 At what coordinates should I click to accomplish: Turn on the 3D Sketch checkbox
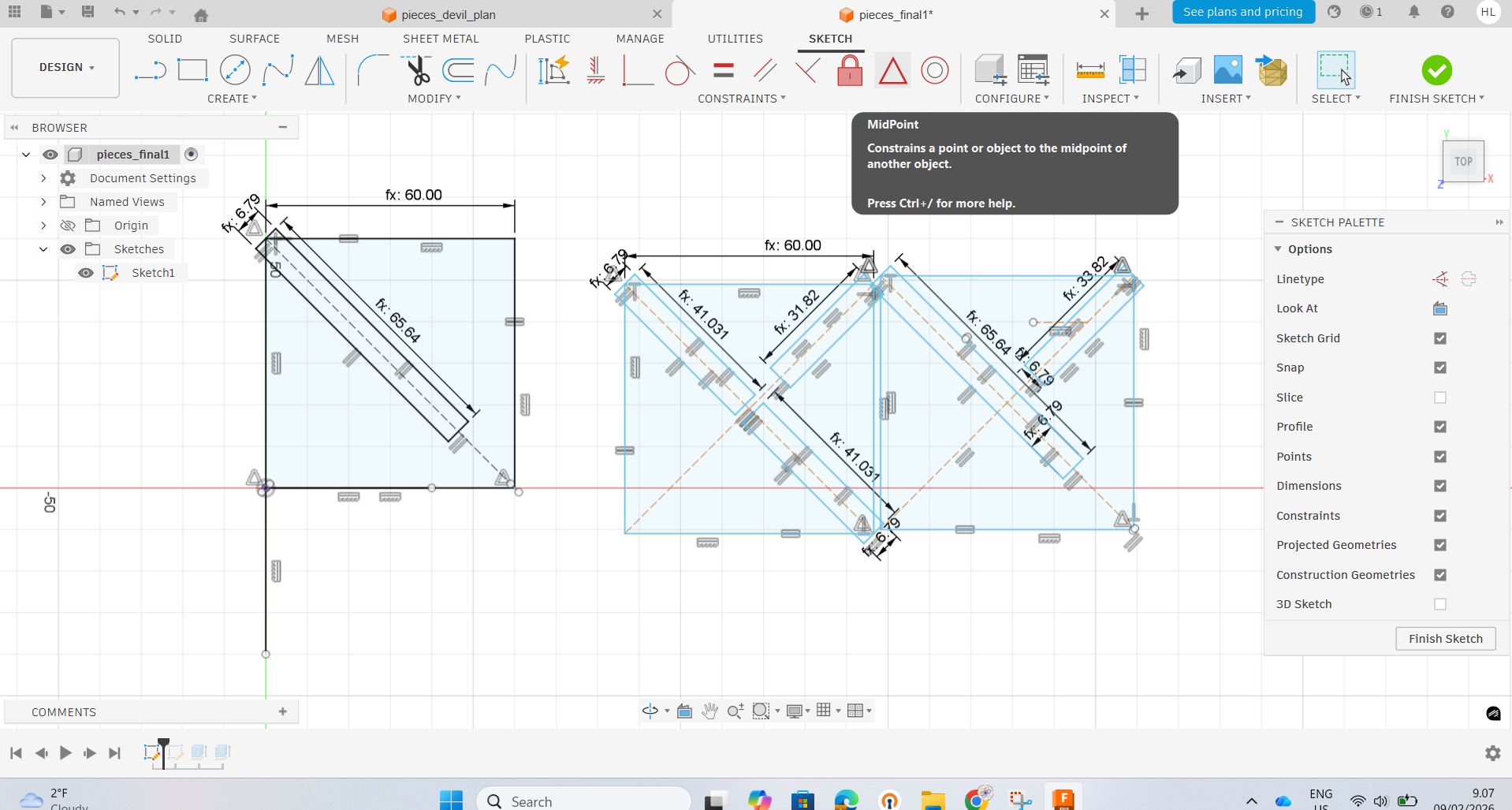click(x=1440, y=604)
